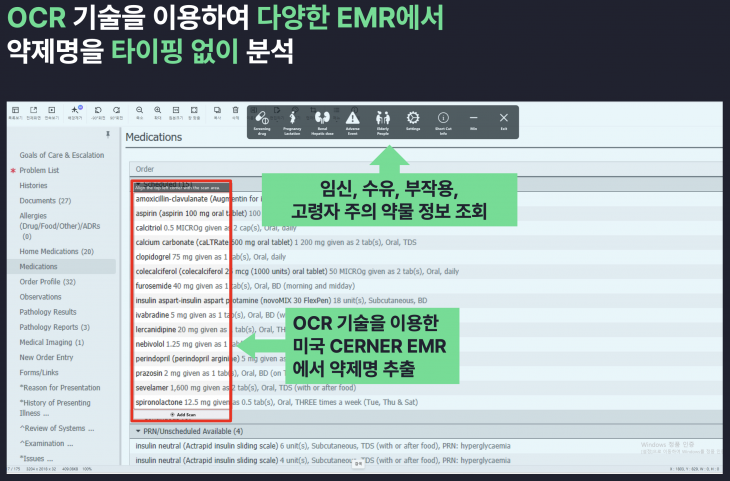Image resolution: width=730 pixels, height=481 pixels.
Task: Click the fit to window icon
Action: point(194,110)
